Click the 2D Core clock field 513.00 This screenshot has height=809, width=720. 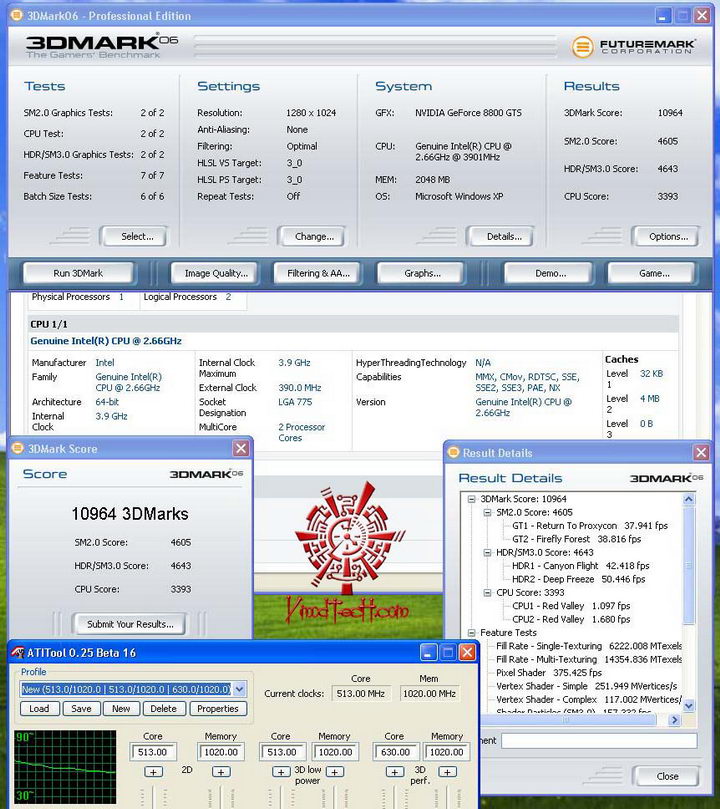(x=153, y=752)
